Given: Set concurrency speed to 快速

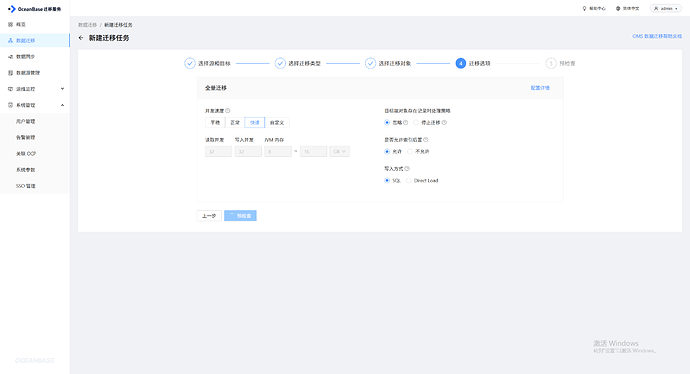Looking at the screenshot, I should pyautogui.click(x=255, y=123).
